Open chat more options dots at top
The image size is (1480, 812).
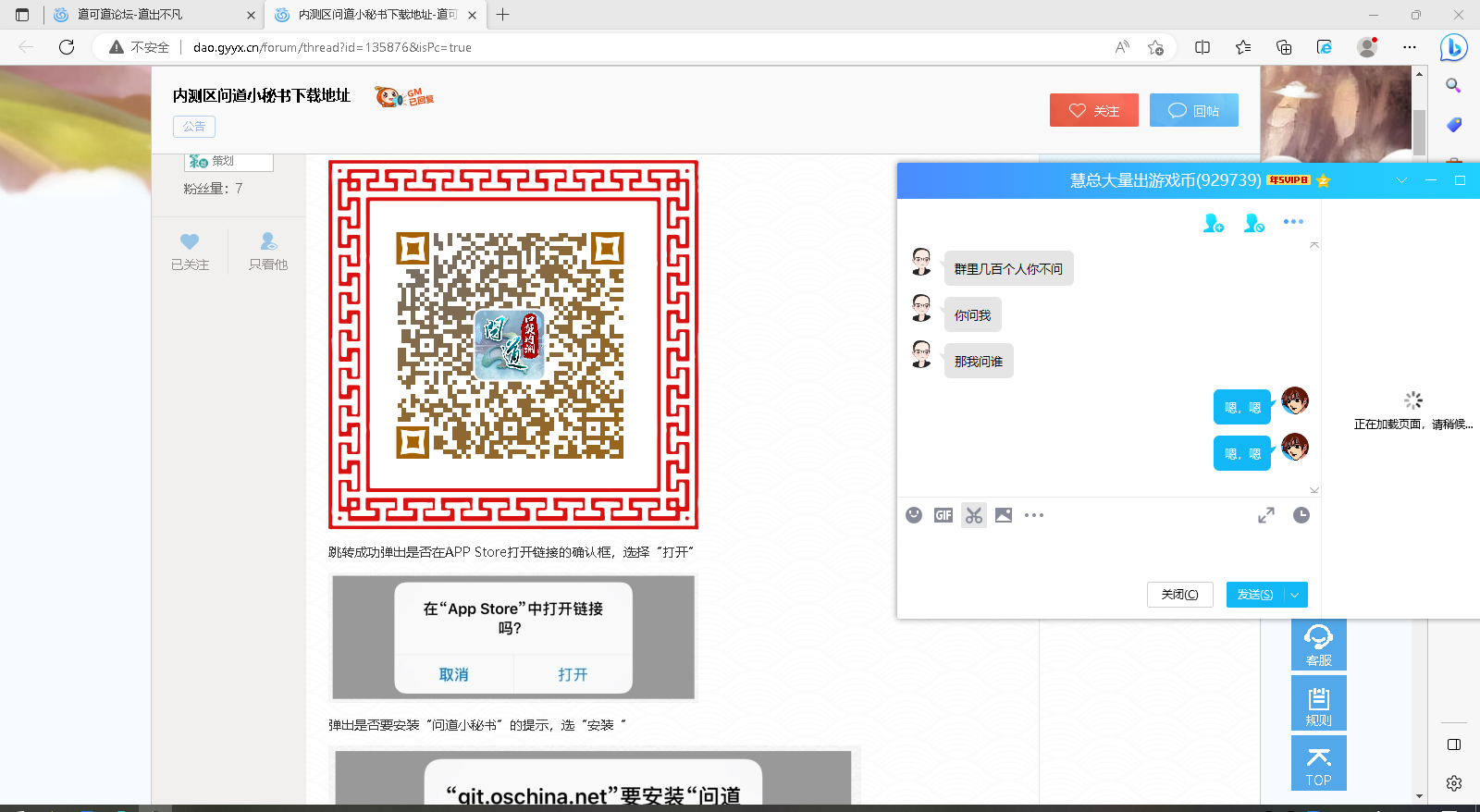click(1293, 222)
